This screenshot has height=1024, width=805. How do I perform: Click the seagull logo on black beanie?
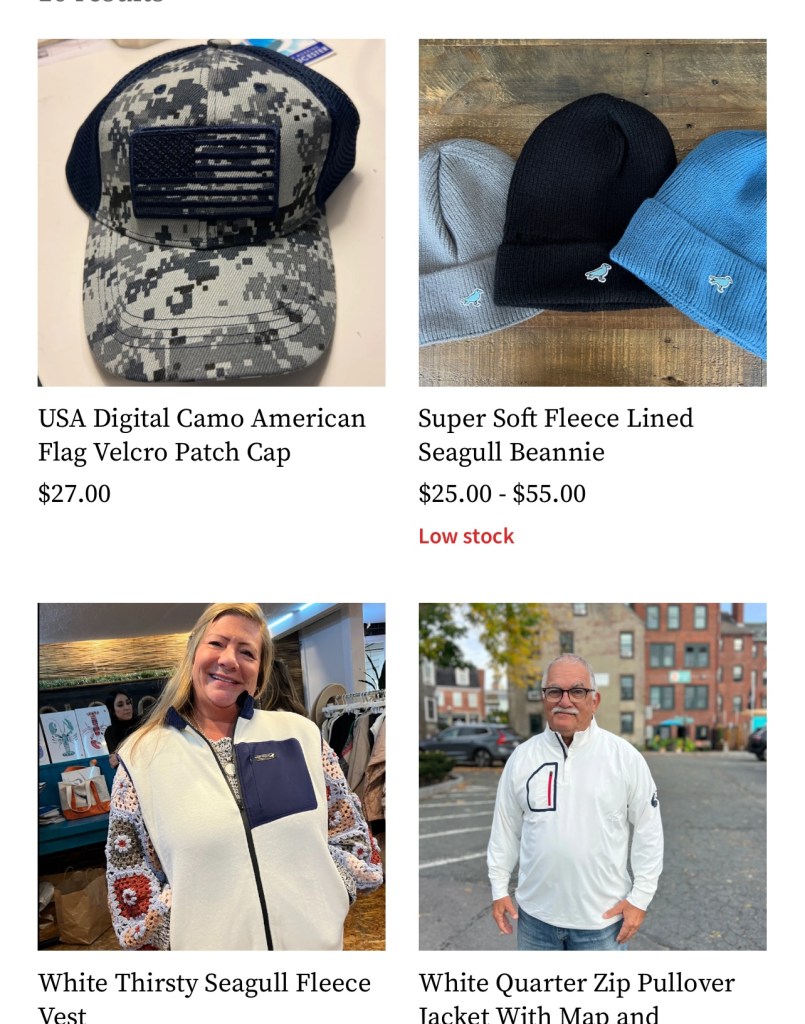(x=598, y=272)
